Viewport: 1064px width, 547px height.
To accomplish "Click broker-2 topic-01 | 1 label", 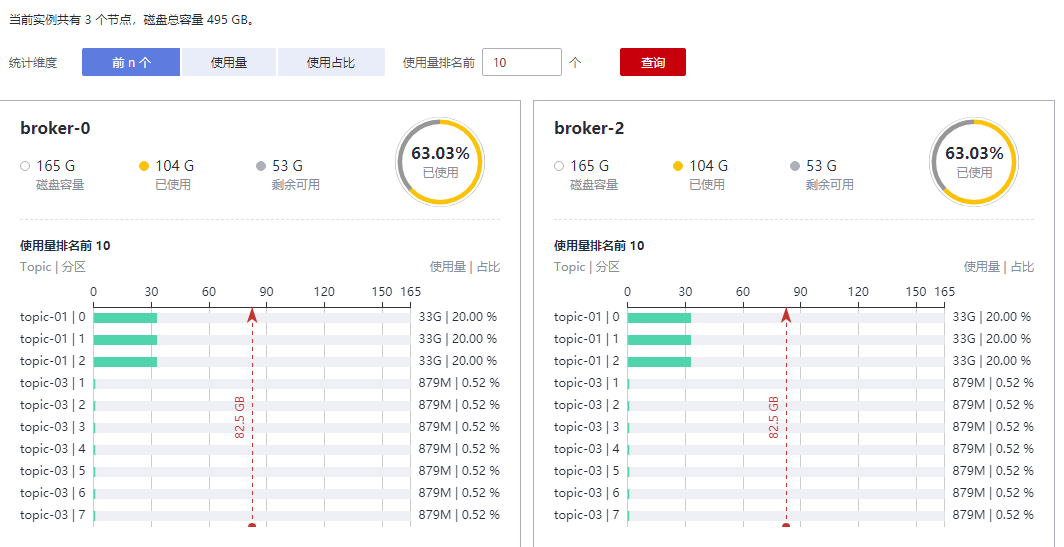I will pos(587,339).
